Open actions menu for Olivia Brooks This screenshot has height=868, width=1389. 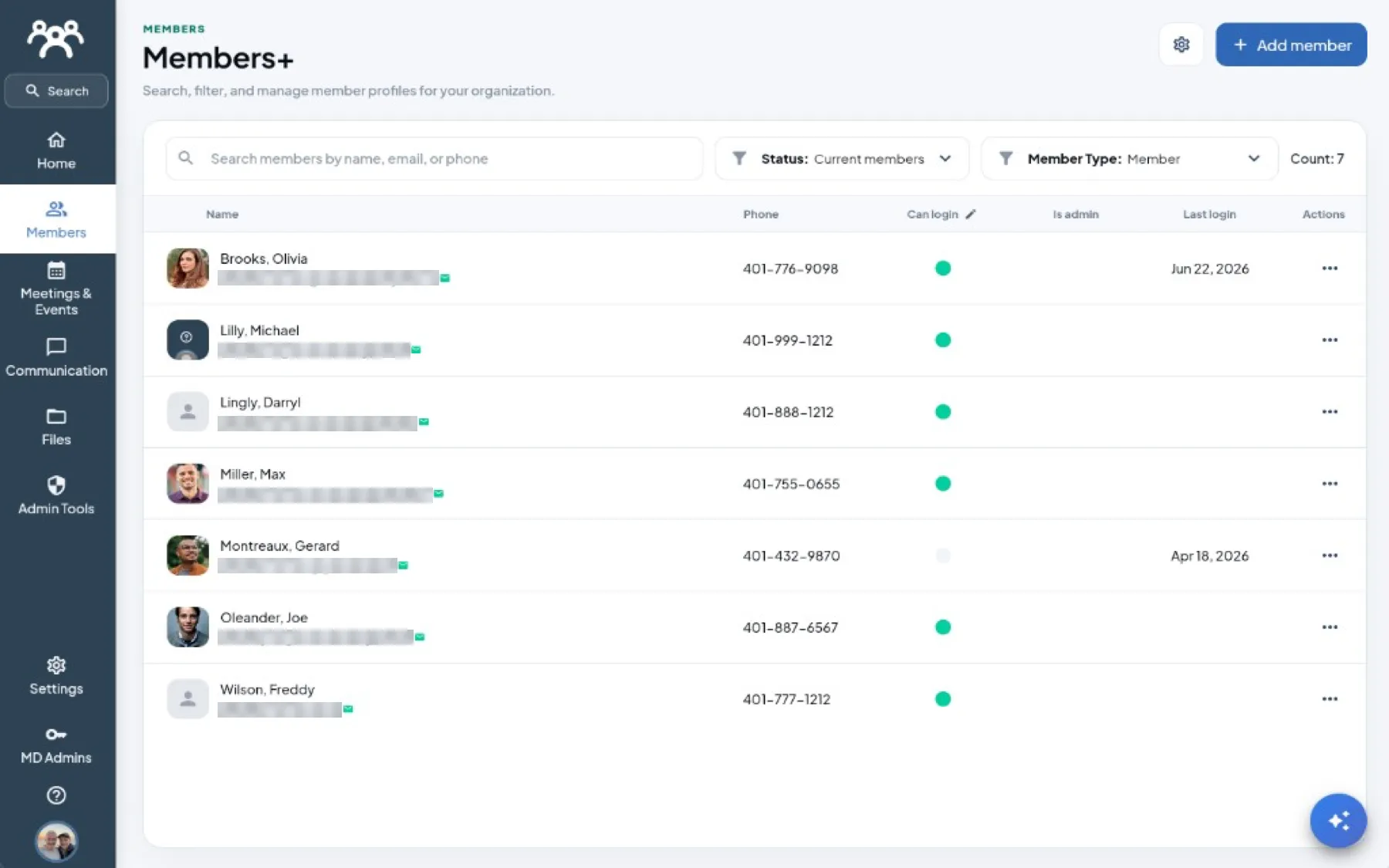coord(1329,269)
